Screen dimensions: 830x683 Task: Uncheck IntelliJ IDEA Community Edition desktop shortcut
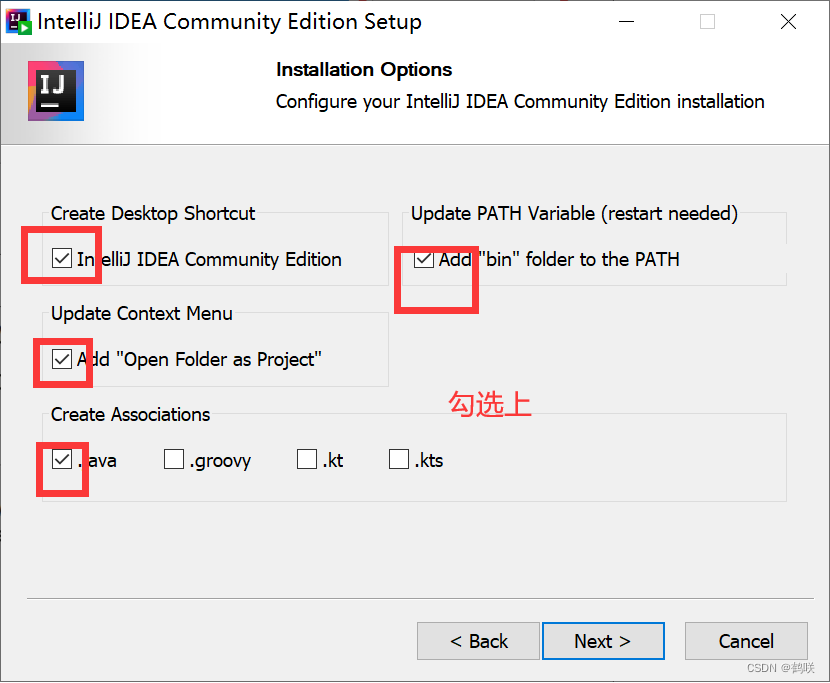click(x=63, y=259)
